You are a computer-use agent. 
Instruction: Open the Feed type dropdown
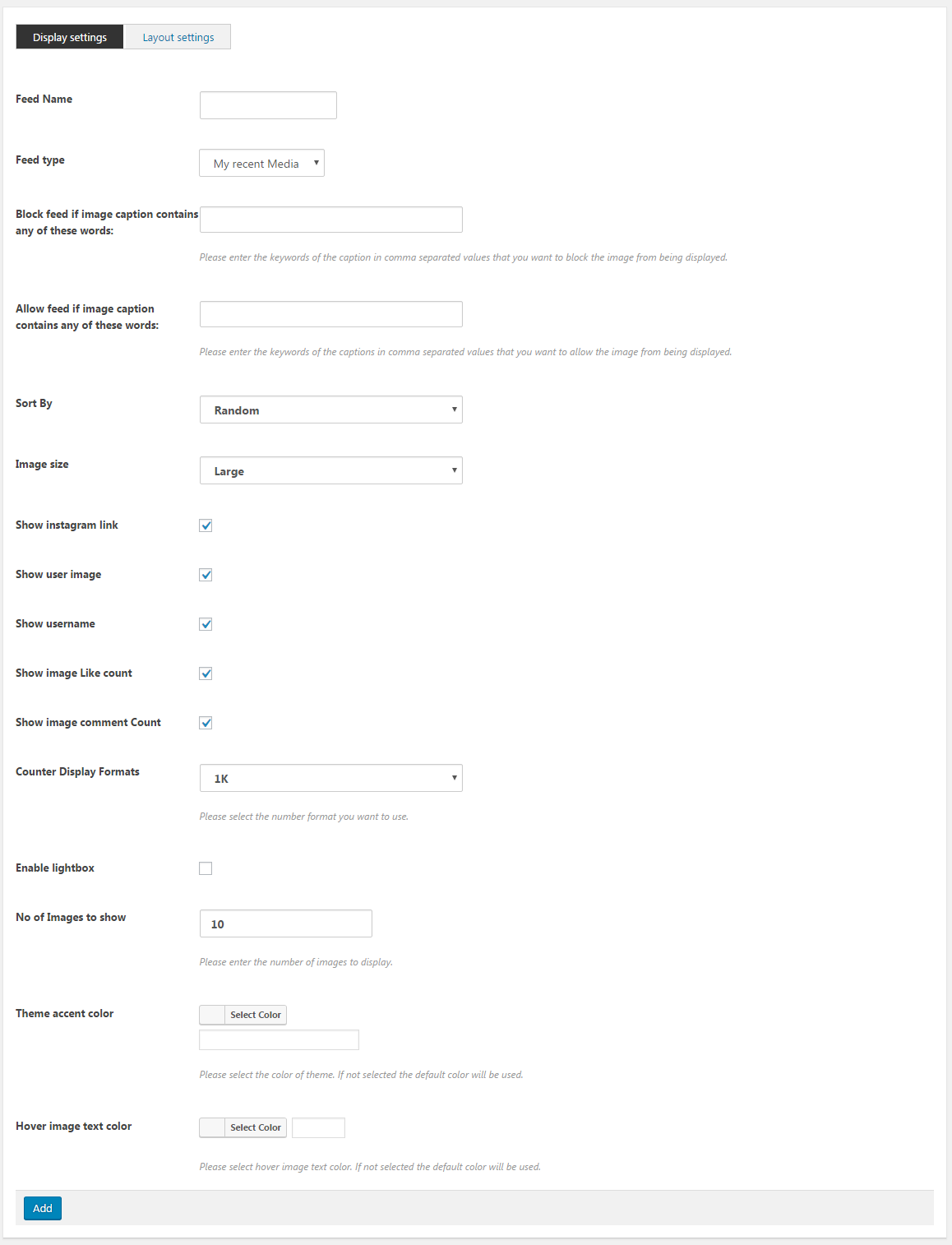click(261, 163)
